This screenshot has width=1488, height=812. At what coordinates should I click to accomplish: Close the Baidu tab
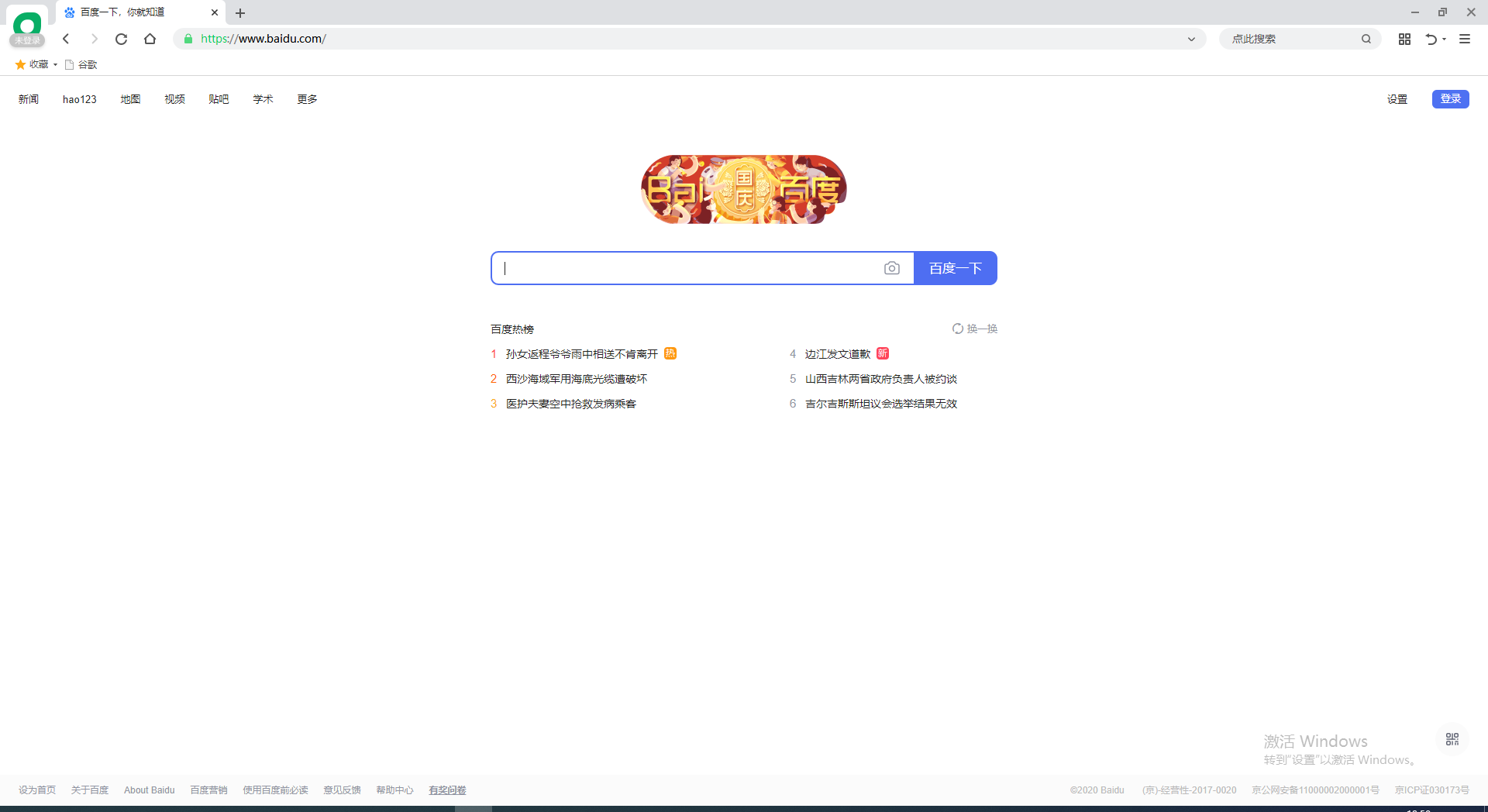tap(215, 12)
